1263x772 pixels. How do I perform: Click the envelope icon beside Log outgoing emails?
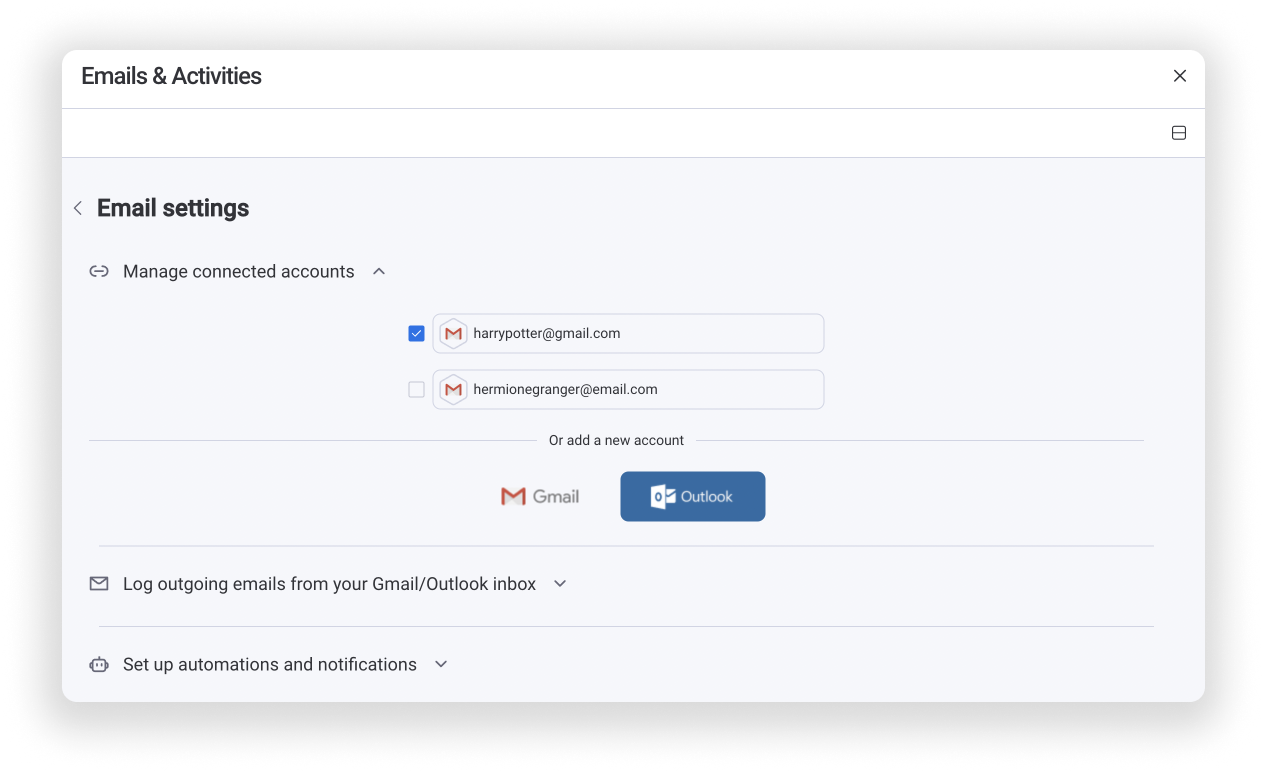pos(98,583)
